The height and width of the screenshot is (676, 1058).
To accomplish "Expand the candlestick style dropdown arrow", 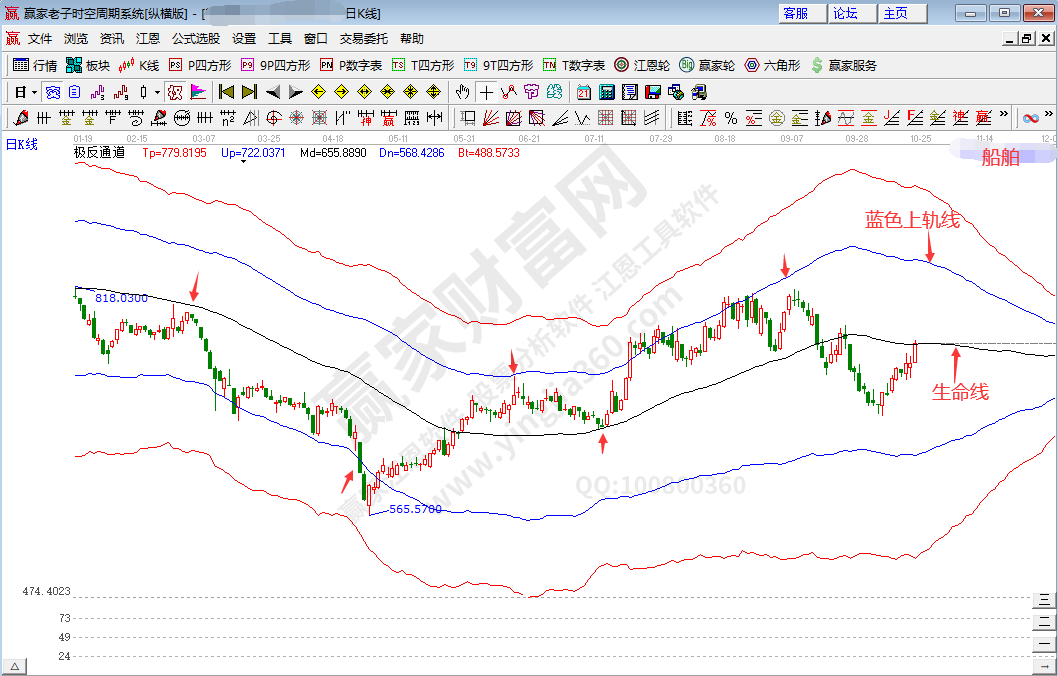I will coord(157,92).
